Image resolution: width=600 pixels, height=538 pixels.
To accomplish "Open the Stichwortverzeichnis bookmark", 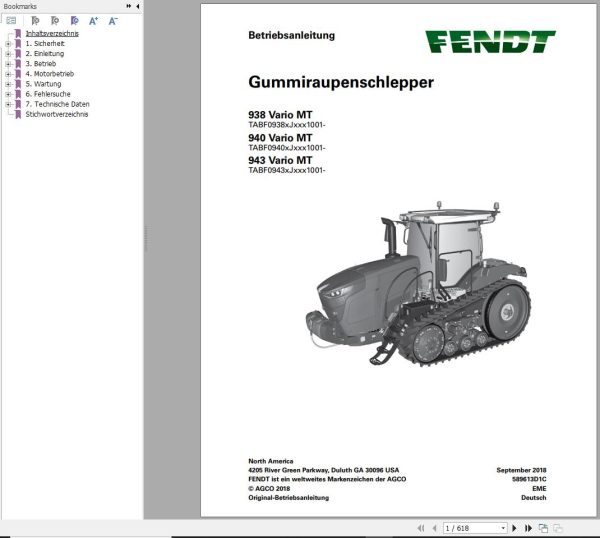I will pos(57,114).
